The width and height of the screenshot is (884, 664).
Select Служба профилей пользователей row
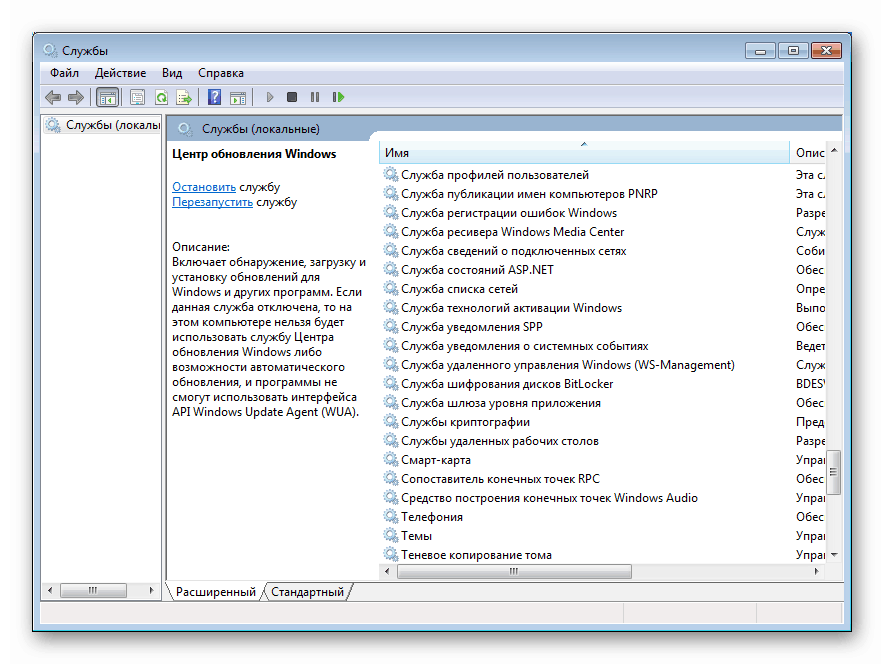pos(603,175)
